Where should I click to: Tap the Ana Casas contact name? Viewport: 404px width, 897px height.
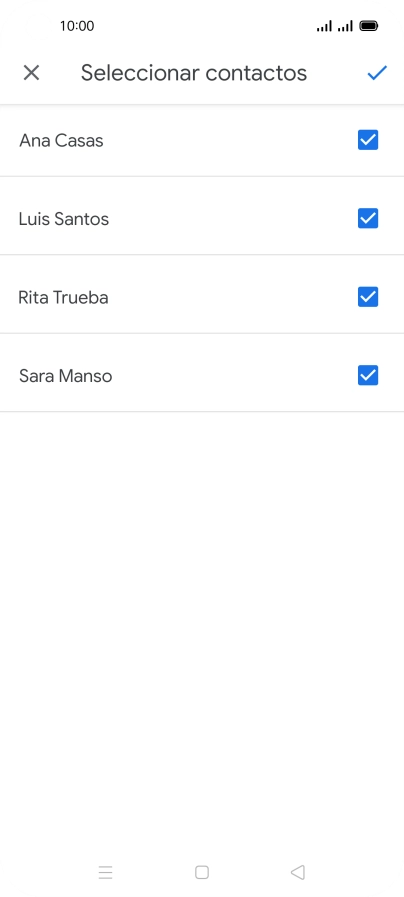point(61,140)
